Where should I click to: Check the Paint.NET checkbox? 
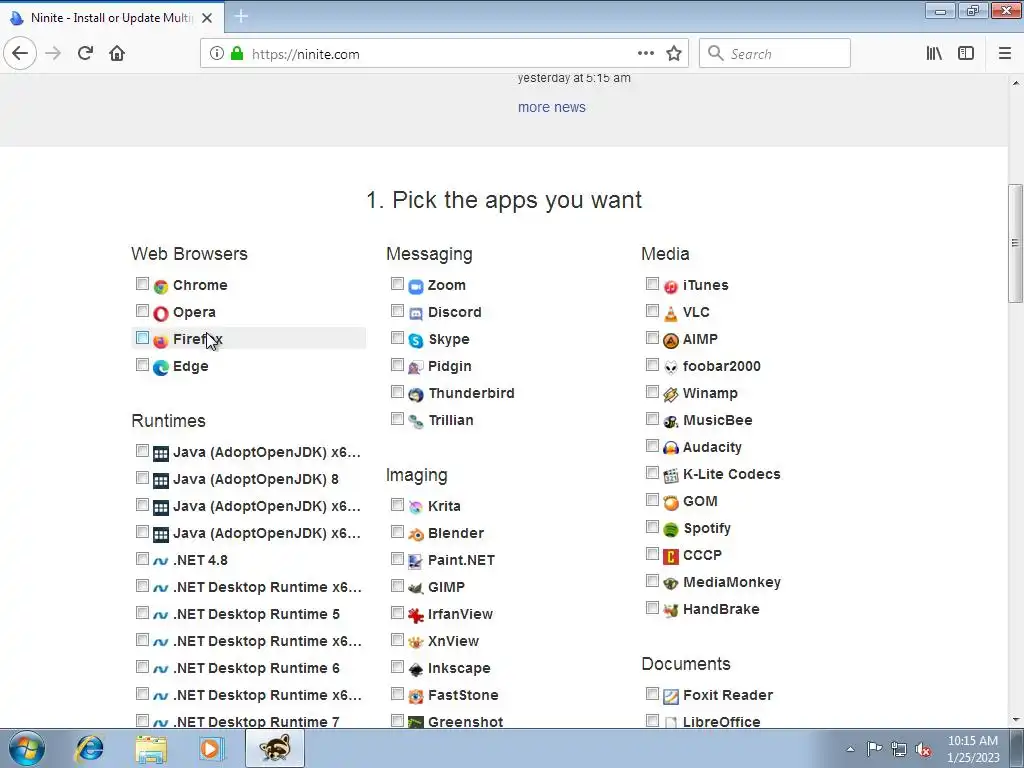(397, 558)
